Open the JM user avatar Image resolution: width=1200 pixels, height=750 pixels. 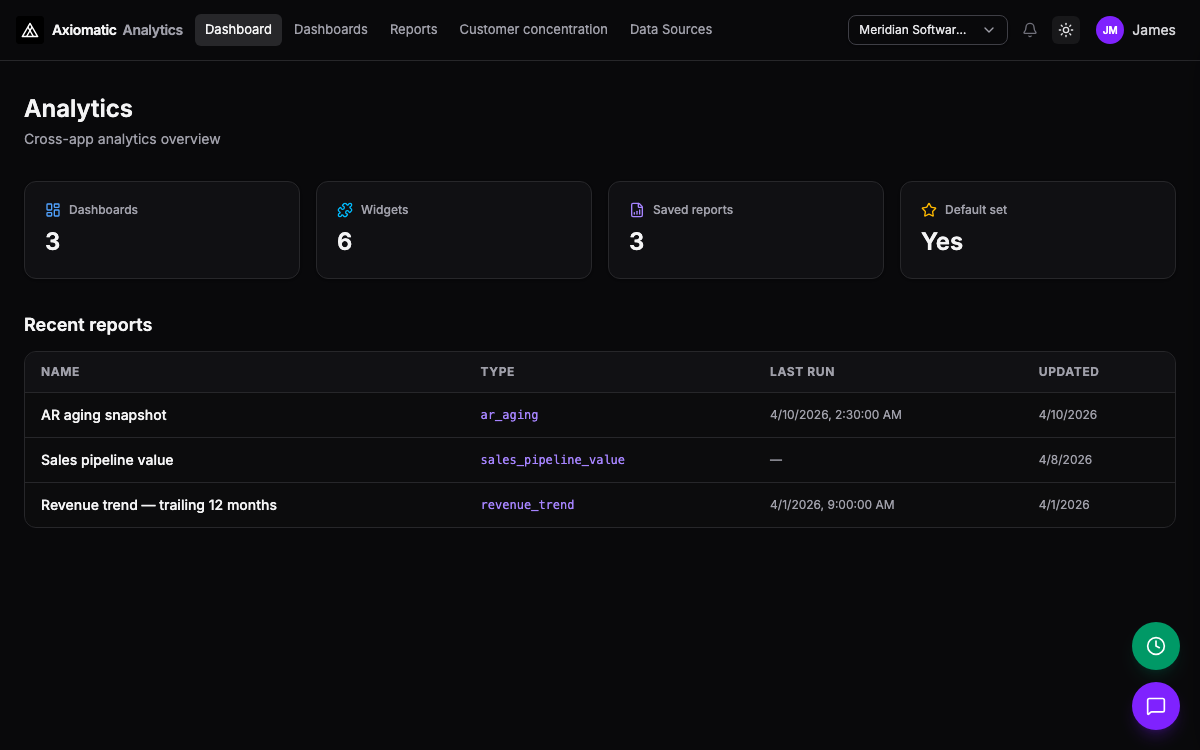point(1110,30)
